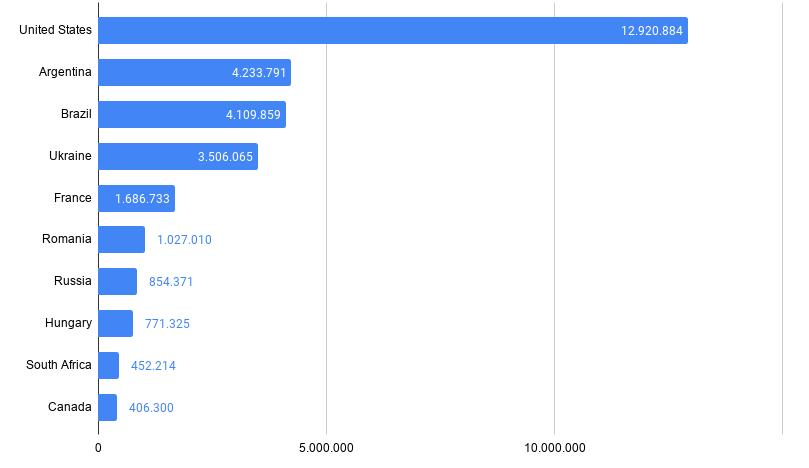The width and height of the screenshot is (809, 468).
Task: Click the South Africa category label text
Action: [59, 365]
